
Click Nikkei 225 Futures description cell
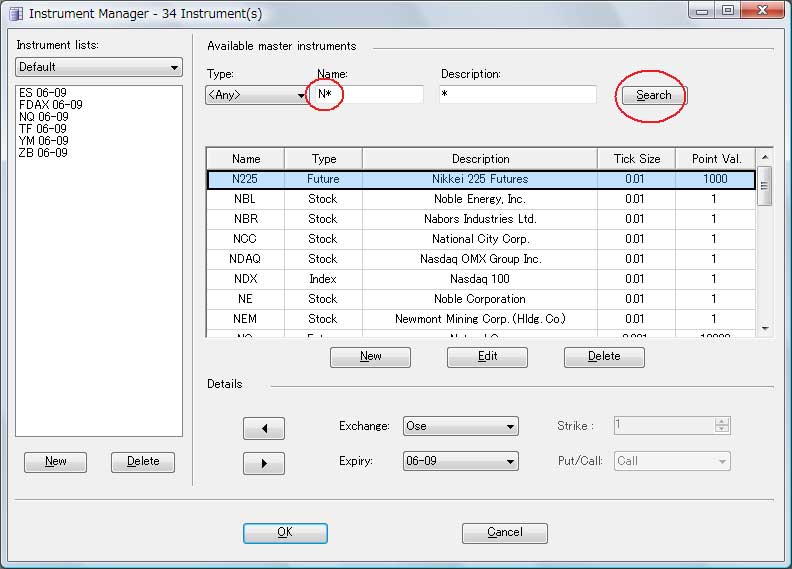click(480, 179)
